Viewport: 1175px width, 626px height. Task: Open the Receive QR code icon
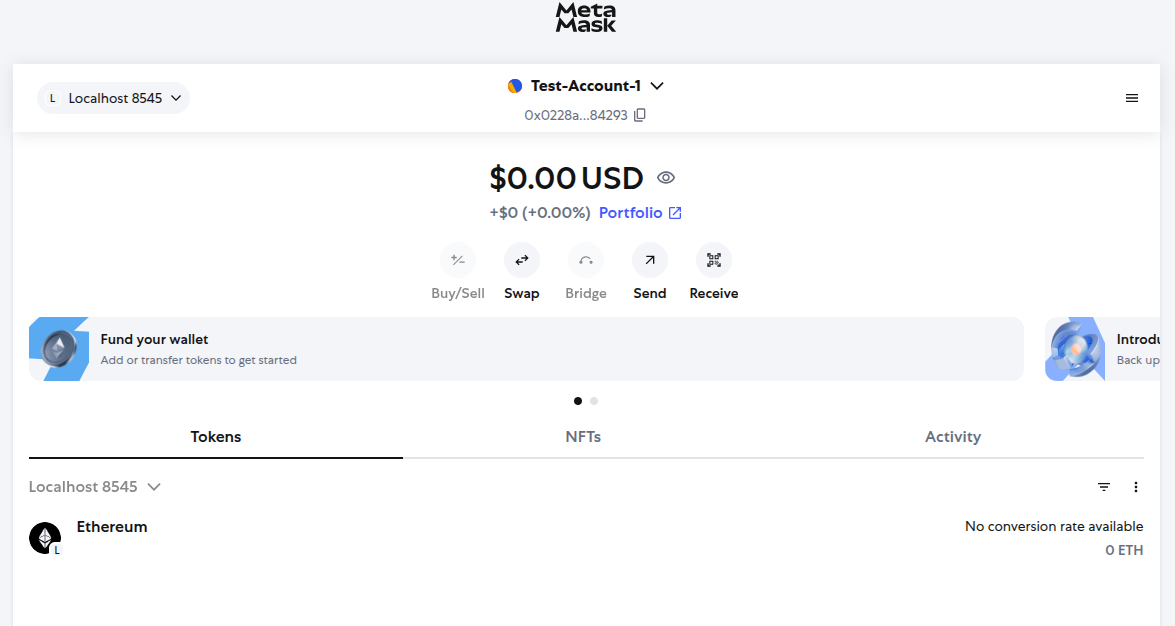(x=714, y=260)
